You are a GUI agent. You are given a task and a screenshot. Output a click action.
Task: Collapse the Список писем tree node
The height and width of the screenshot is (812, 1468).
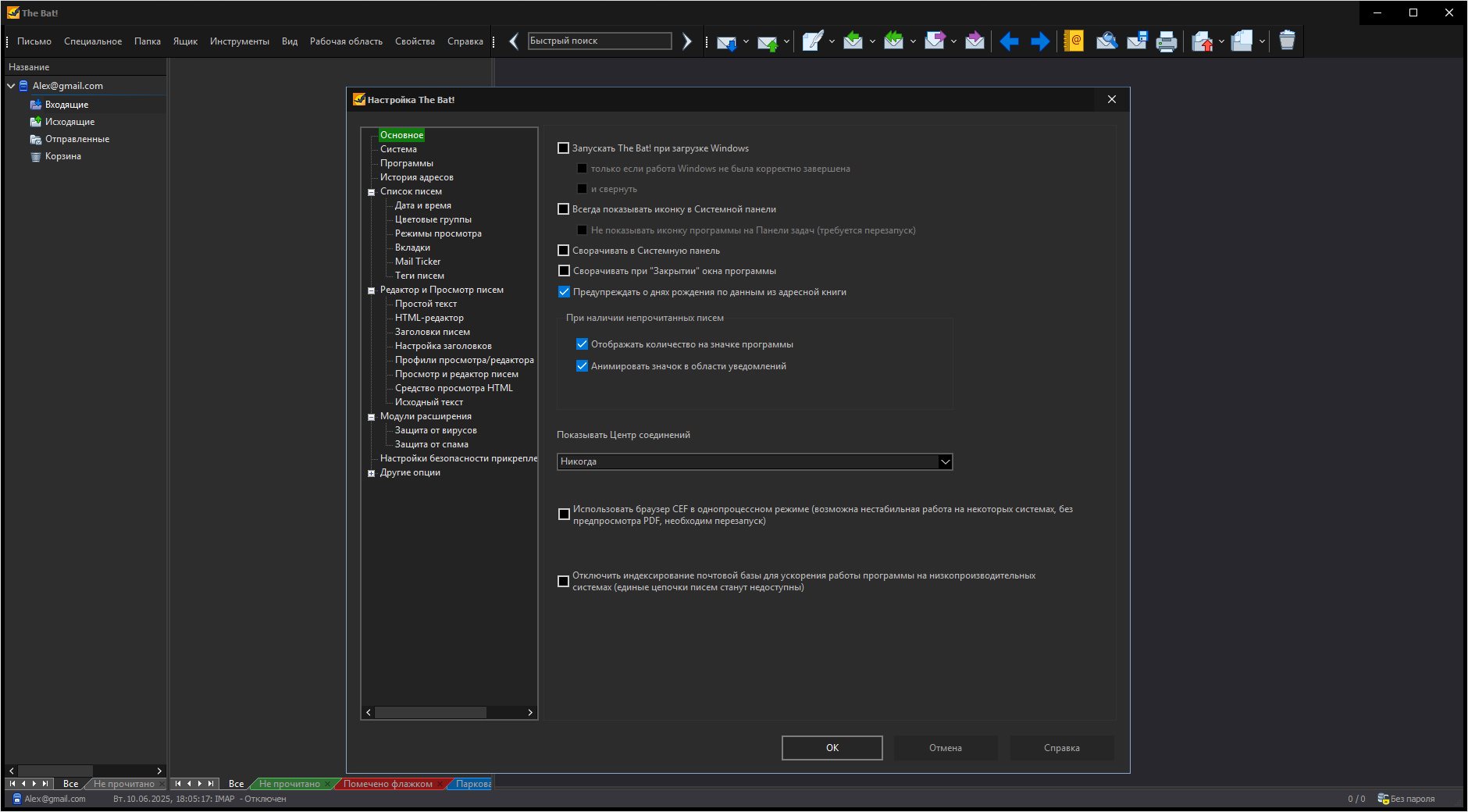pos(372,192)
